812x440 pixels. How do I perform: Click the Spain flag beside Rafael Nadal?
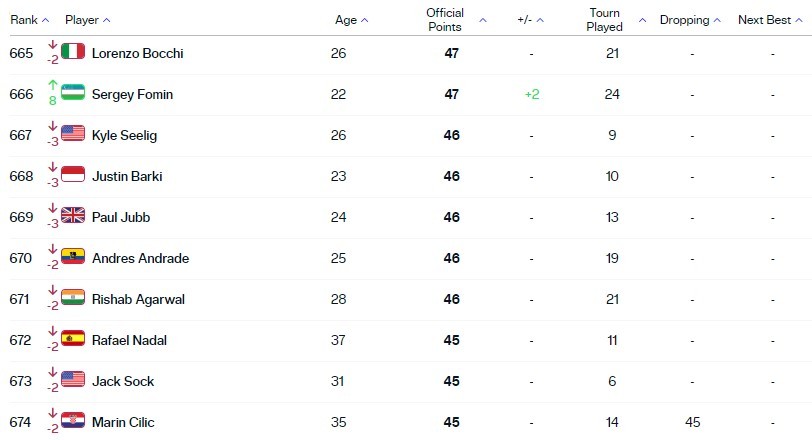(73, 338)
